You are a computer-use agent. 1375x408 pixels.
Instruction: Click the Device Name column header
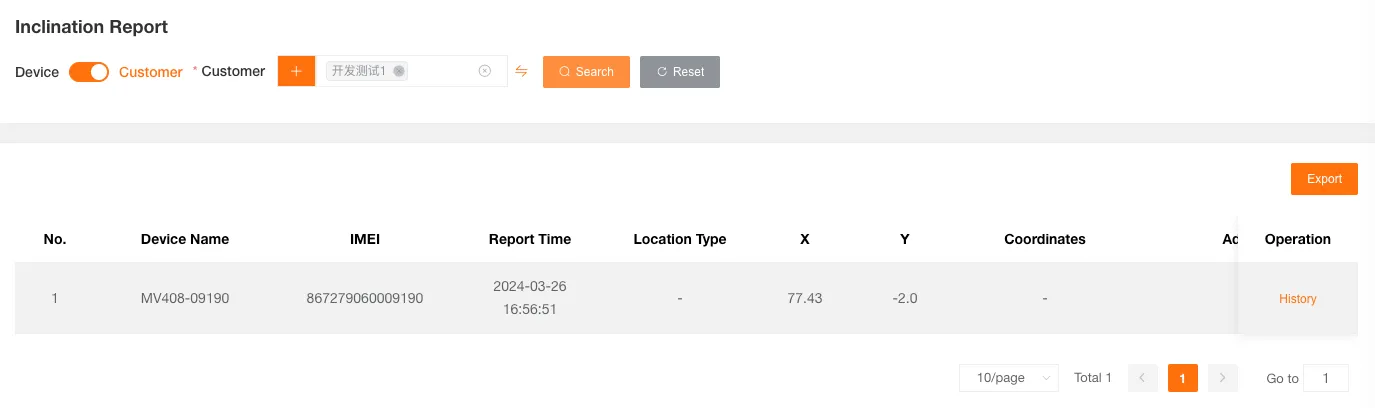(x=185, y=239)
